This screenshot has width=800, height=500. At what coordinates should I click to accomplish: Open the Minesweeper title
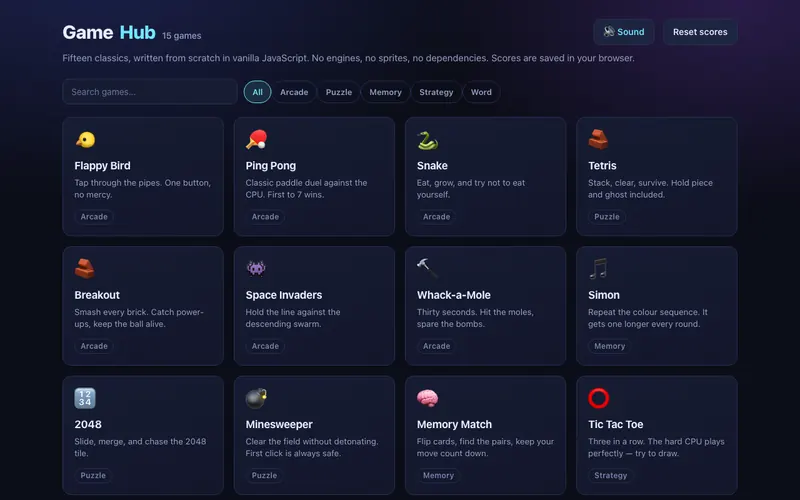click(x=279, y=424)
